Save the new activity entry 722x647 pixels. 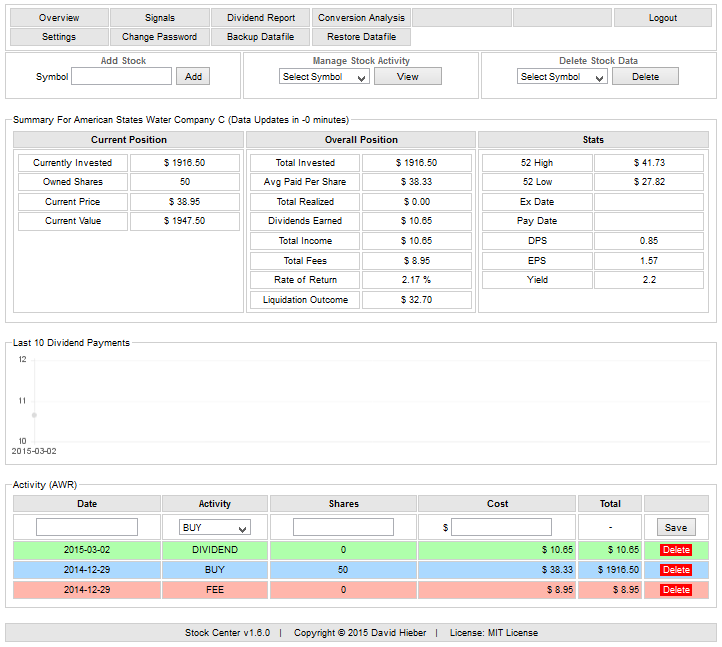pos(675,527)
